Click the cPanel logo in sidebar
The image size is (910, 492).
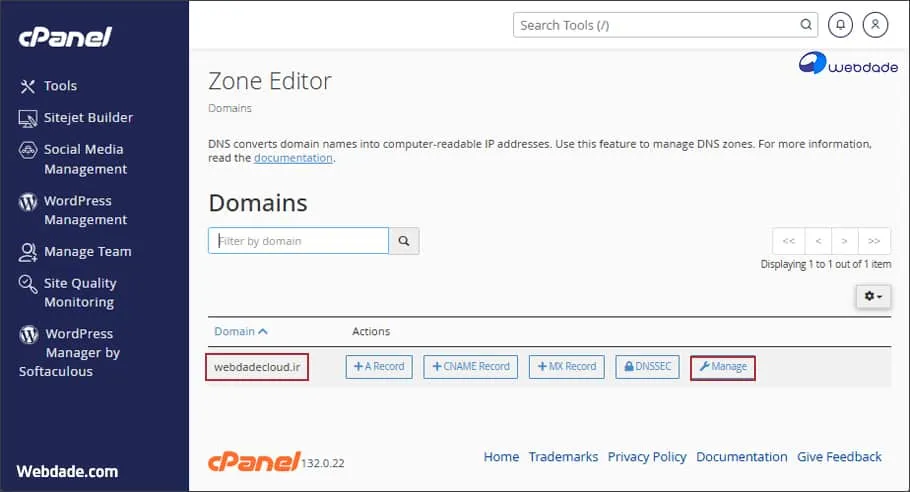click(66, 38)
